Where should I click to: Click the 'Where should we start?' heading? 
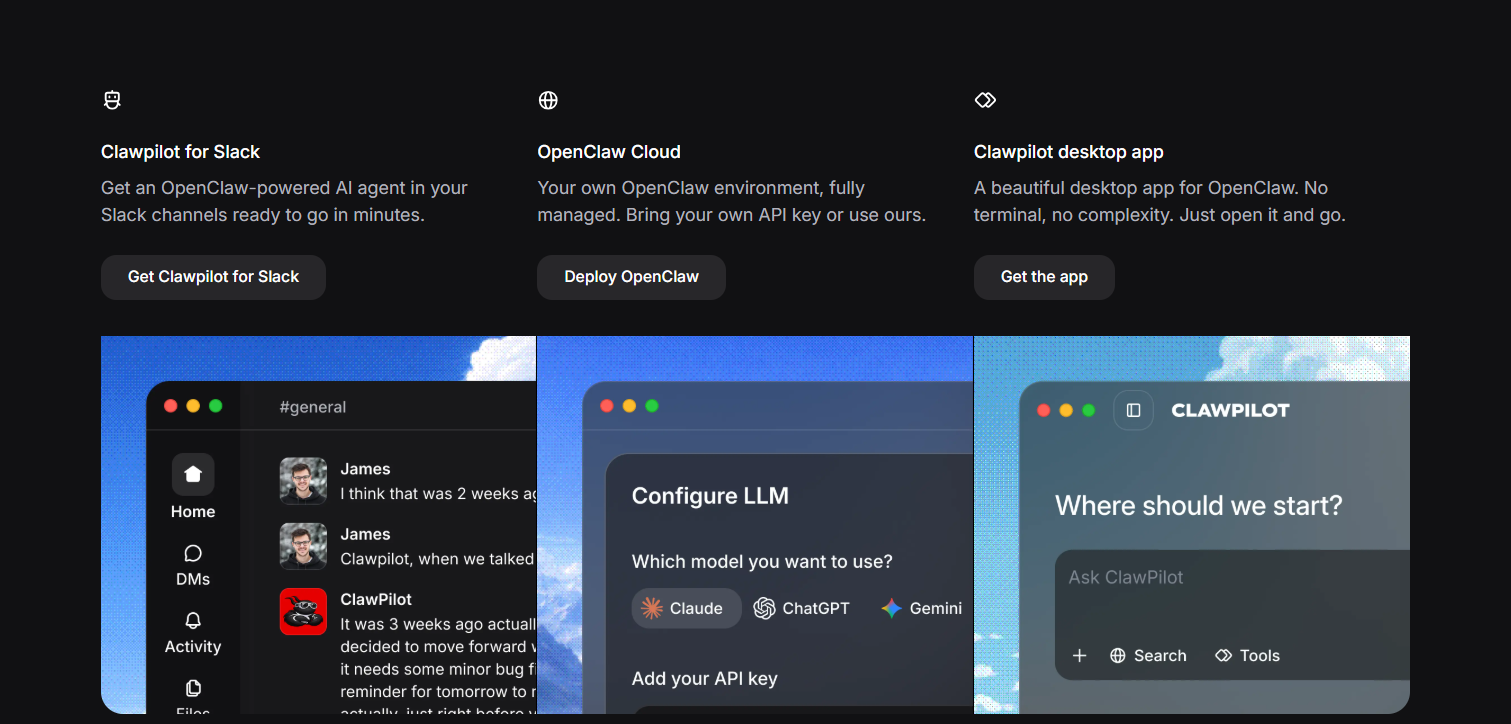click(x=1199, y=505)
